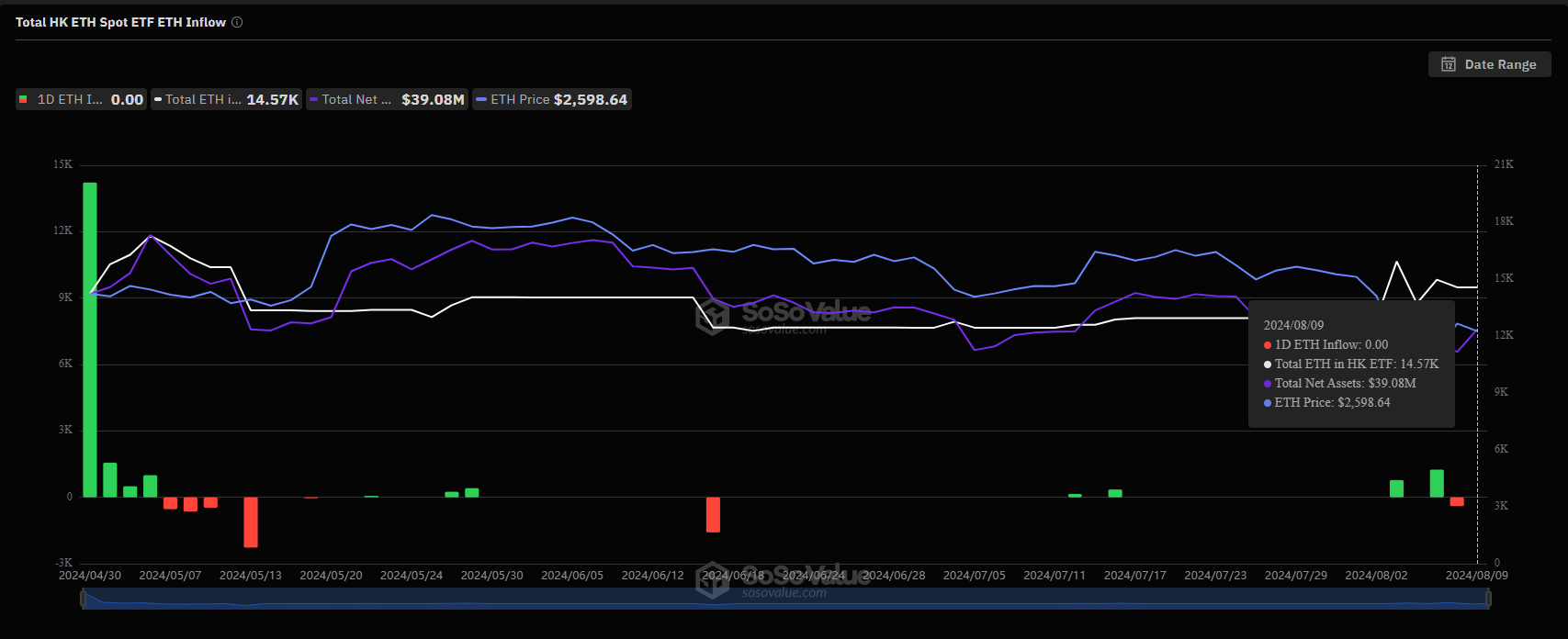Hide the Total ETH in HK ETF series
Viewport: 1568px width, 639px height.
click(x=226, y=99)
